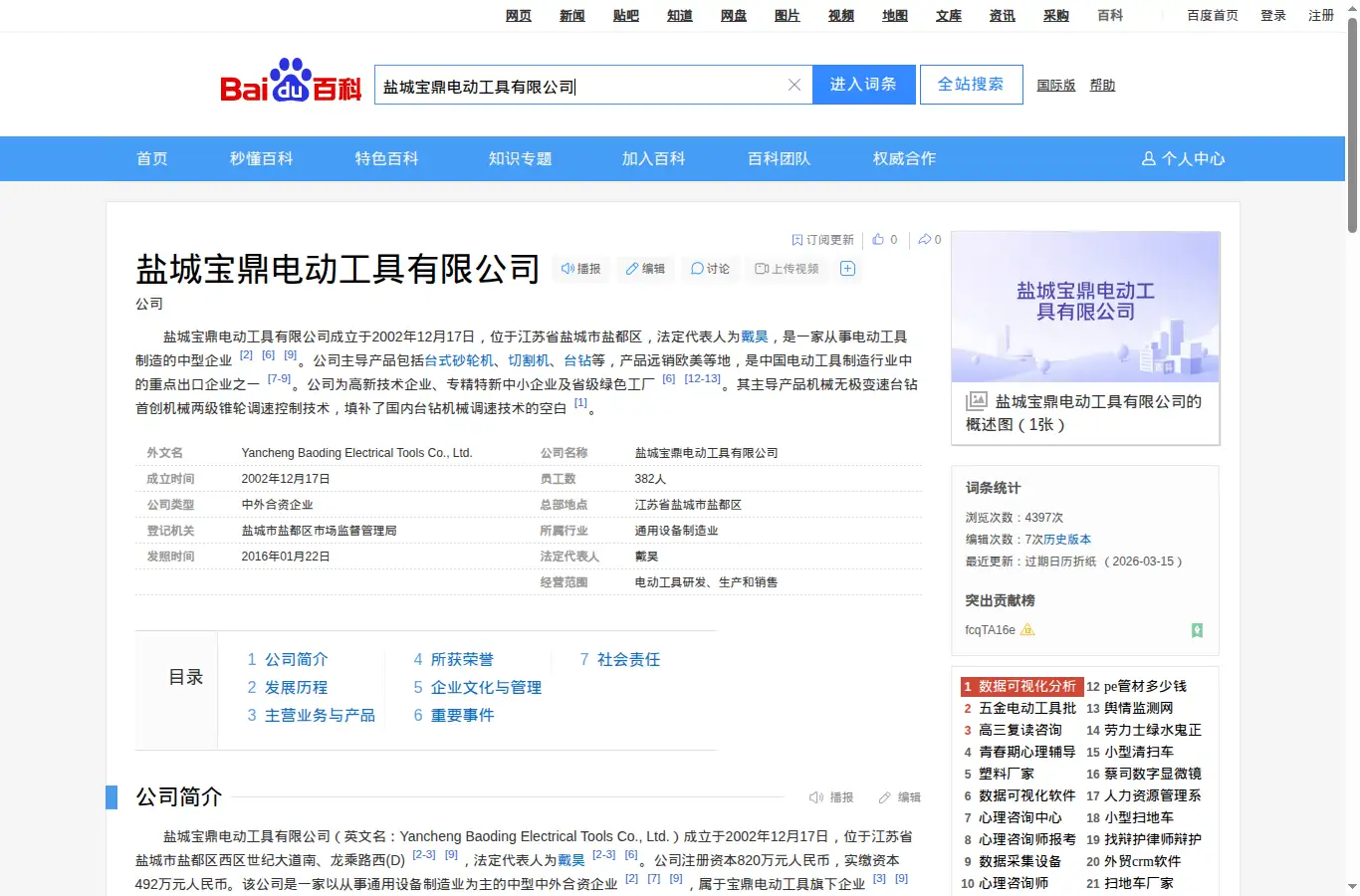Click the plus icon after 上传视频
This screenshot has height=896, width=1360.
[x=847, y=269]
